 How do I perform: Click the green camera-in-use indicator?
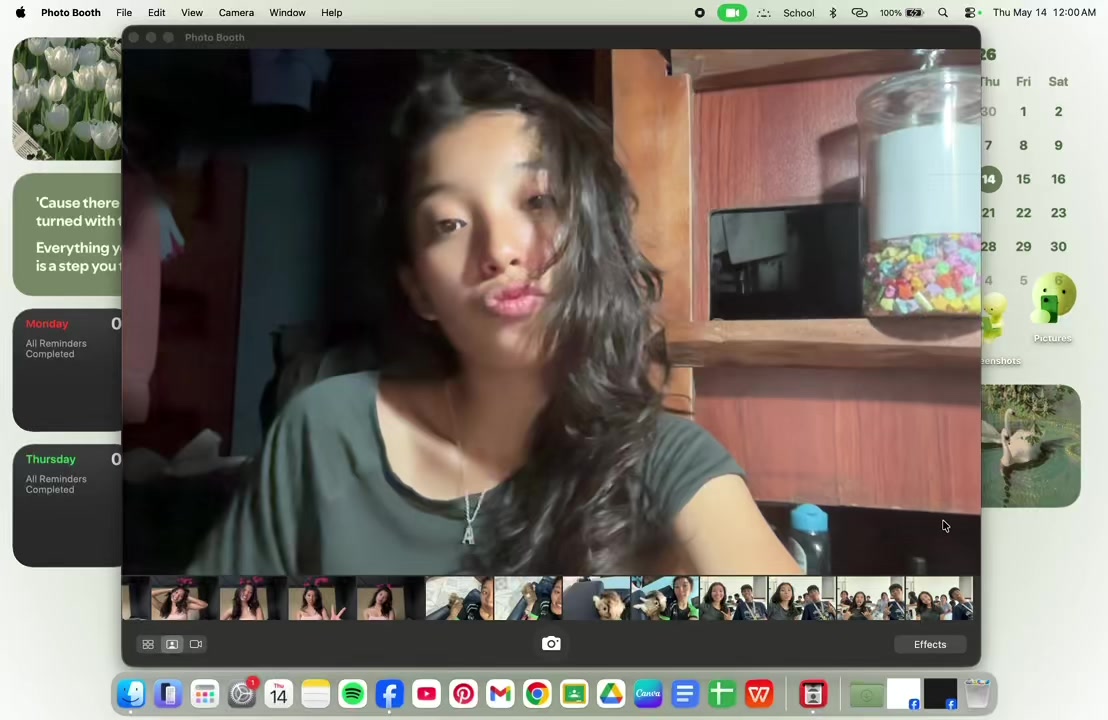point(732,13)
